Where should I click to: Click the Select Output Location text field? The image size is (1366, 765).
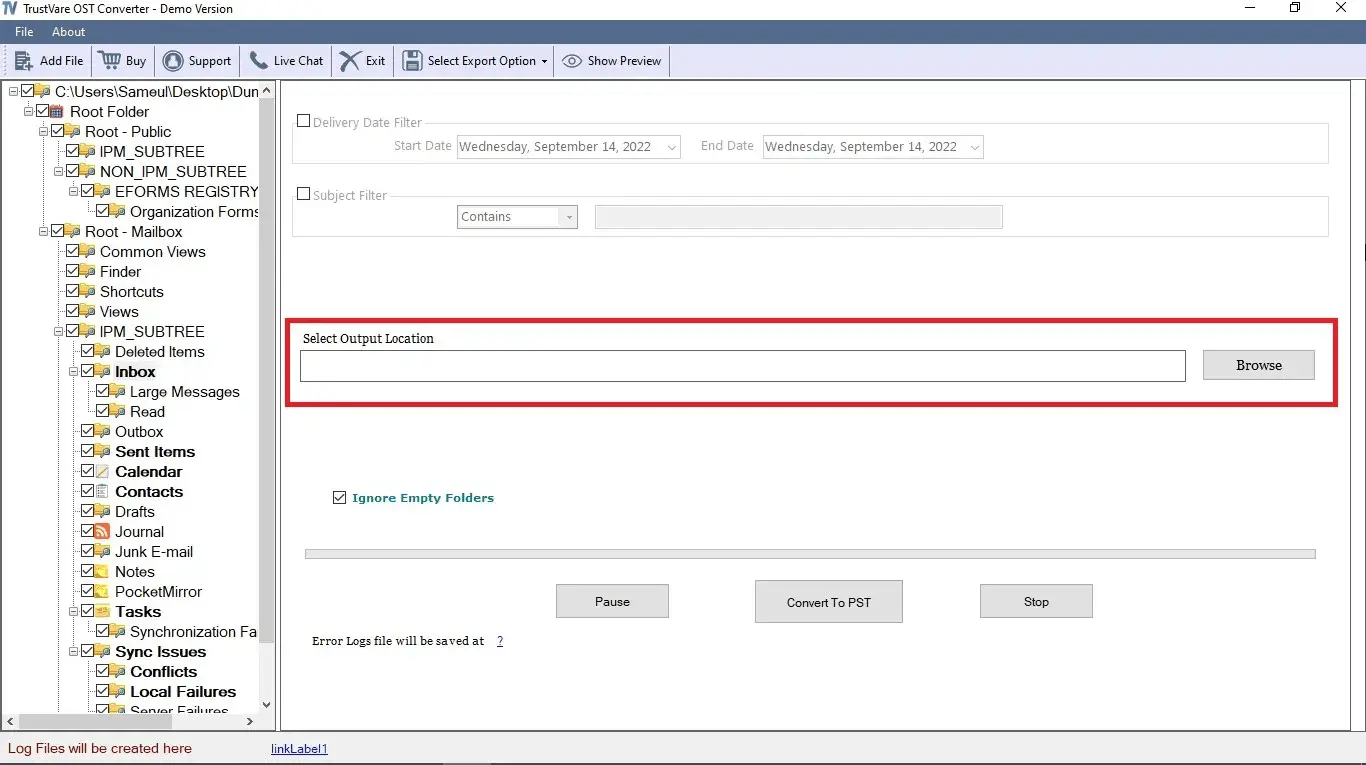(x=743, y=366)
